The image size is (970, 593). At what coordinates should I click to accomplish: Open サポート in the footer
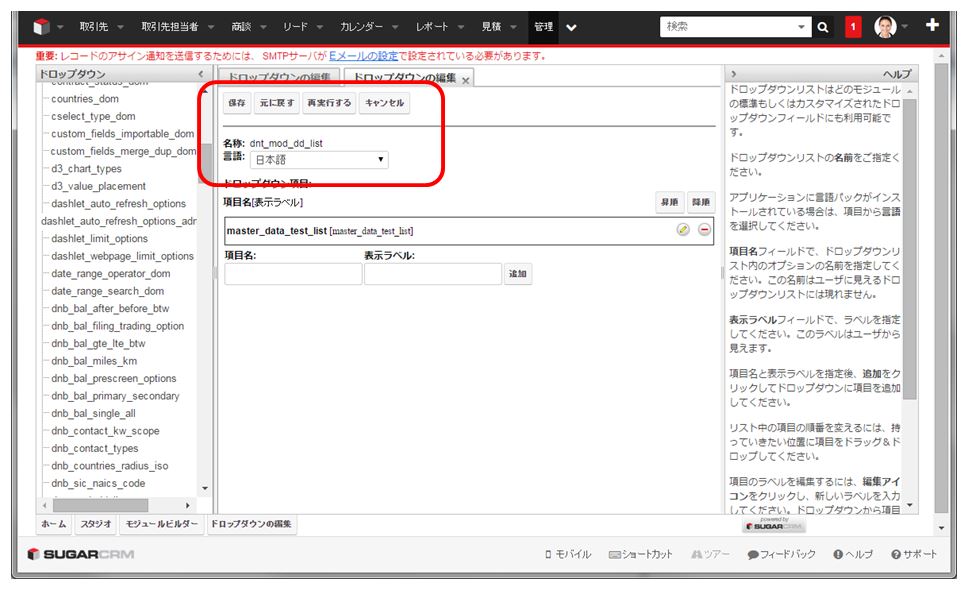[914, 555]
